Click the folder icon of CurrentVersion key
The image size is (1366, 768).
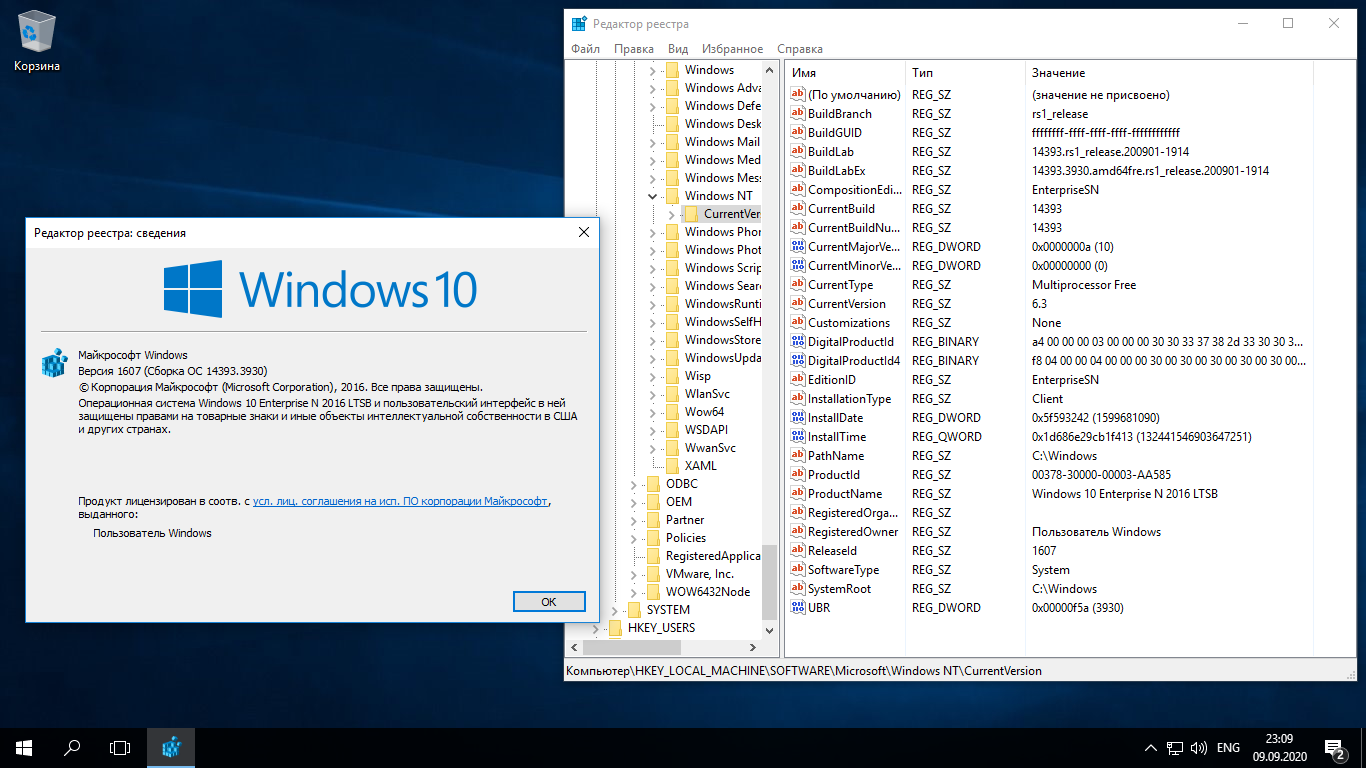[x=691, y=213]
